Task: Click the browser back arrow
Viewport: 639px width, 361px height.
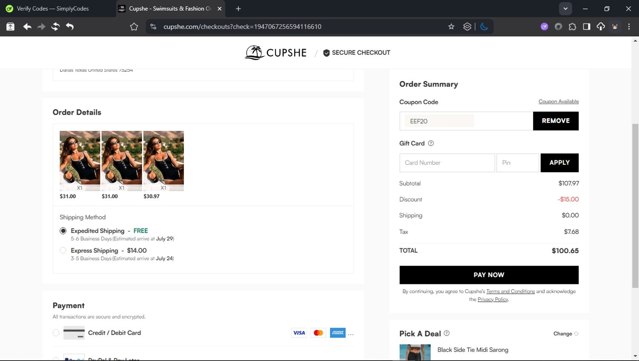Action: (27, 26)
